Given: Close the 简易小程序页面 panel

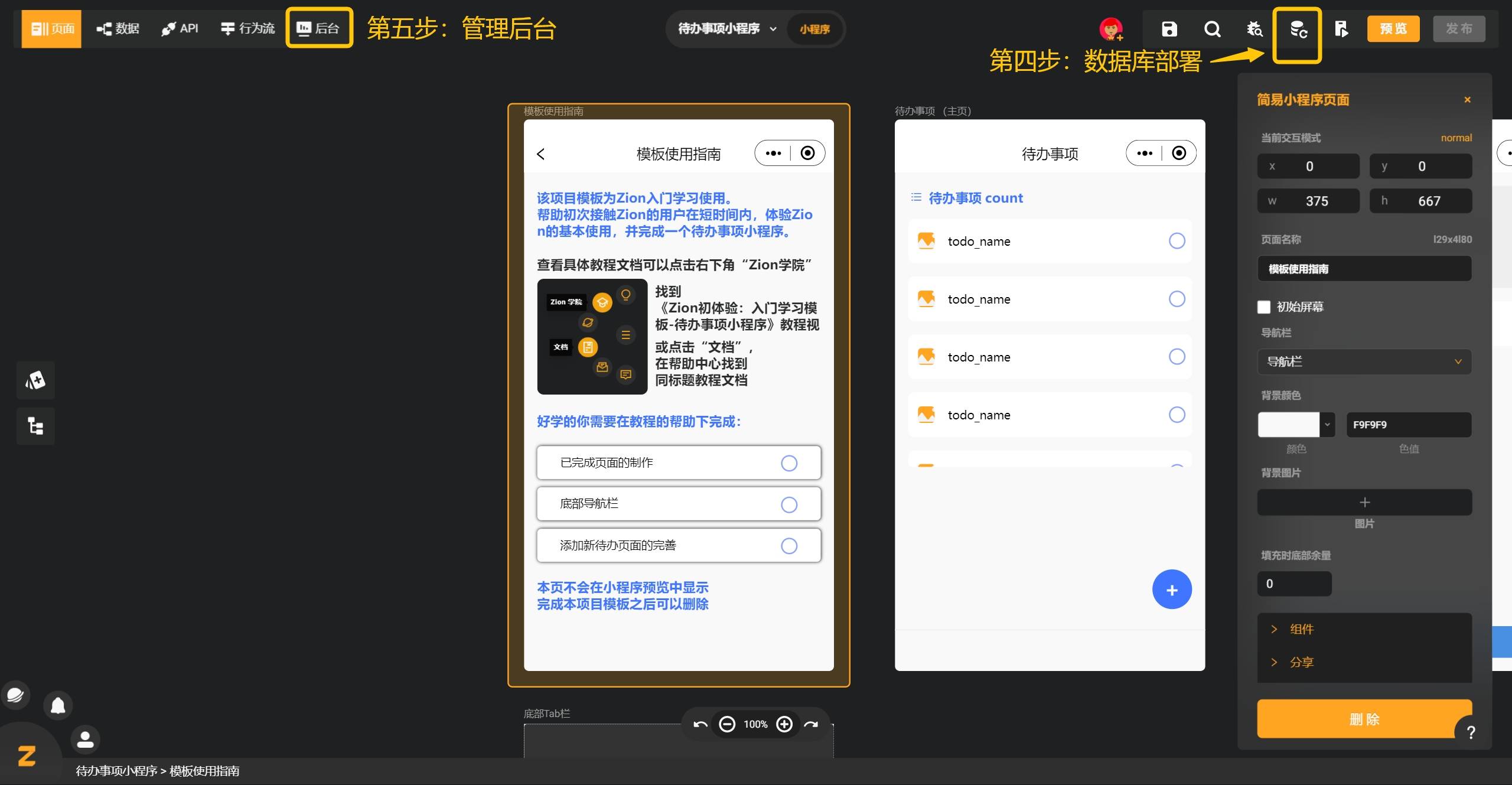Looking at the screenshot, I should 1467,100.
